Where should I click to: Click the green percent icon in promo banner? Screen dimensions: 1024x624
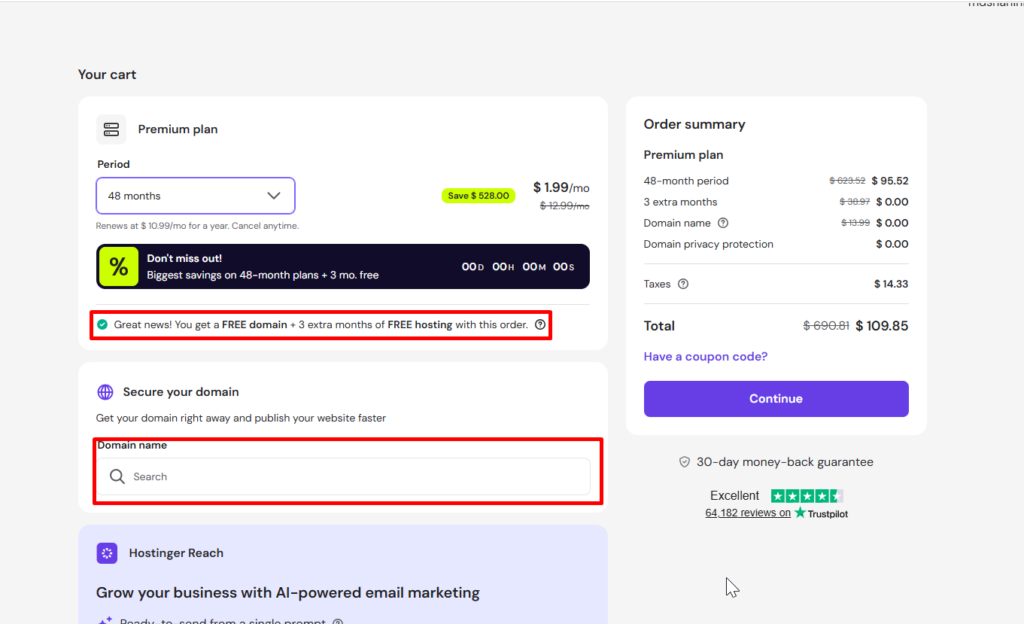pyautogui.click(x=118, y=267)
